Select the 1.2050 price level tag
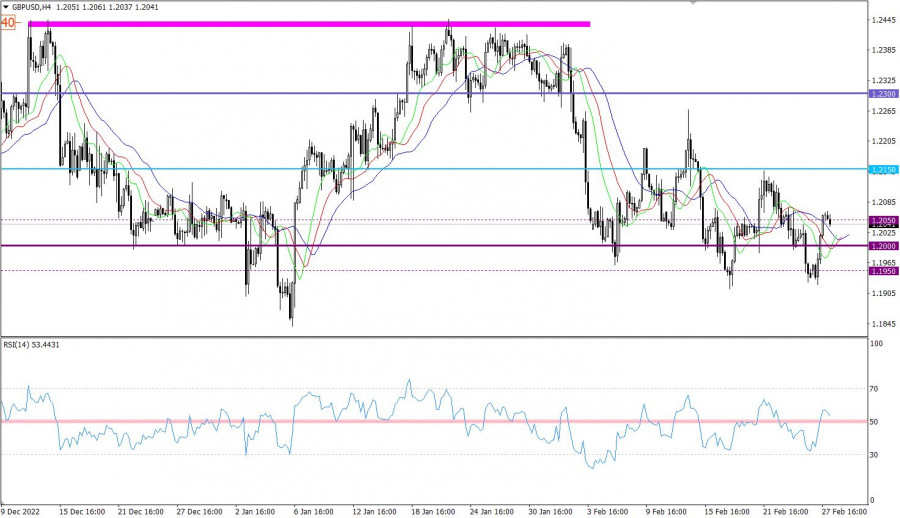 pyautogui.click(x=883, y=220)
